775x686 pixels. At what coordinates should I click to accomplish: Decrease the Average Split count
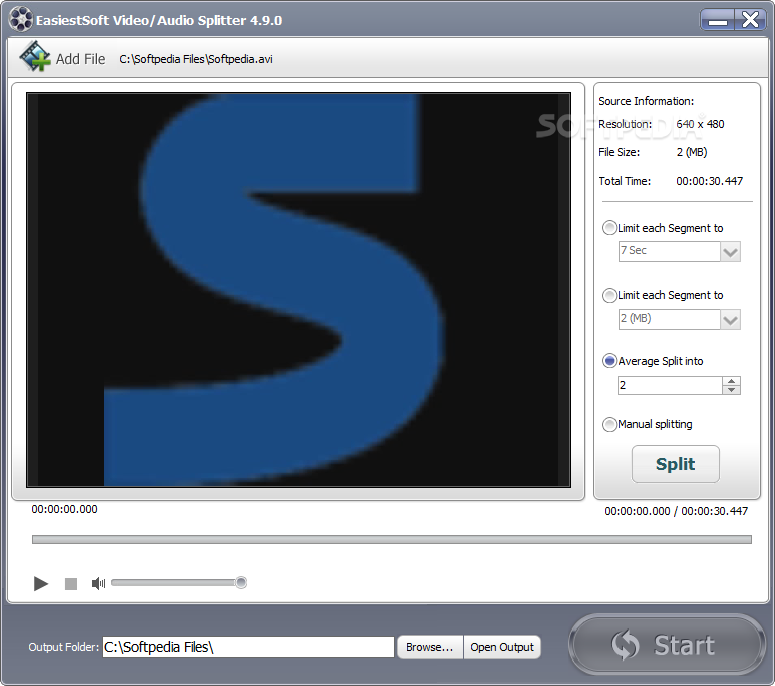731,390
